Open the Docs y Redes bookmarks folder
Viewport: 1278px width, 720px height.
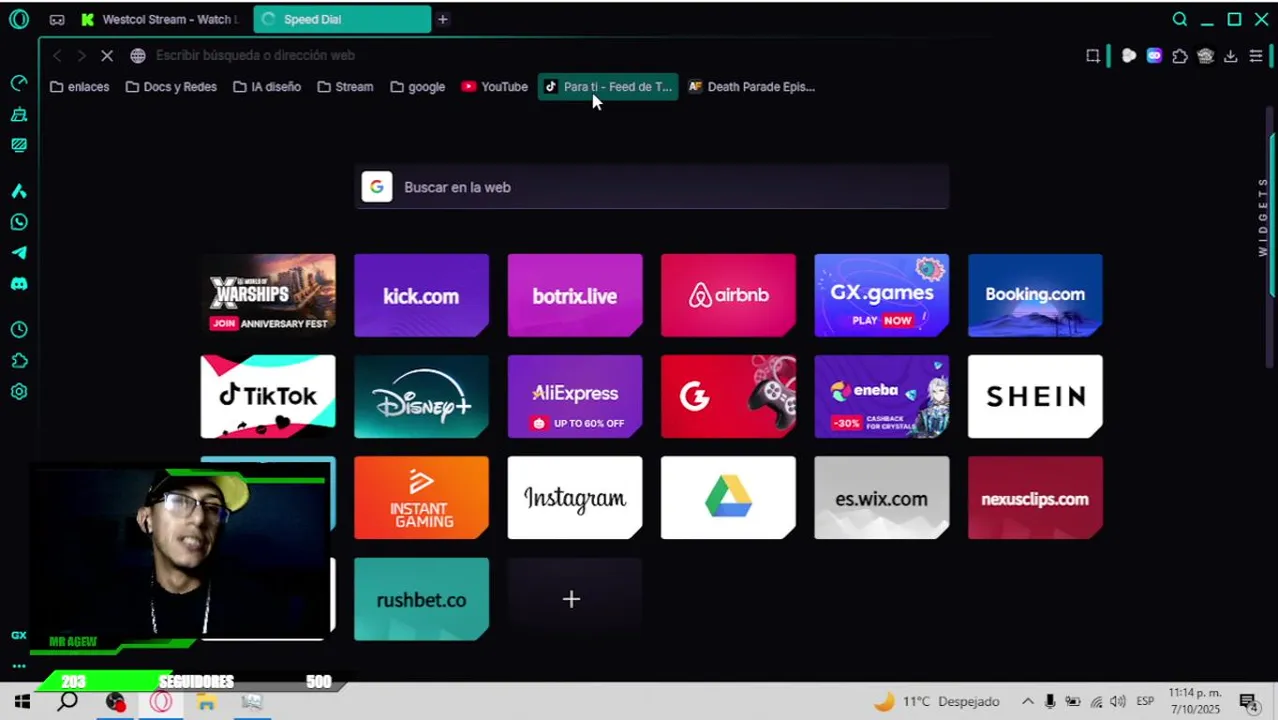171,87
